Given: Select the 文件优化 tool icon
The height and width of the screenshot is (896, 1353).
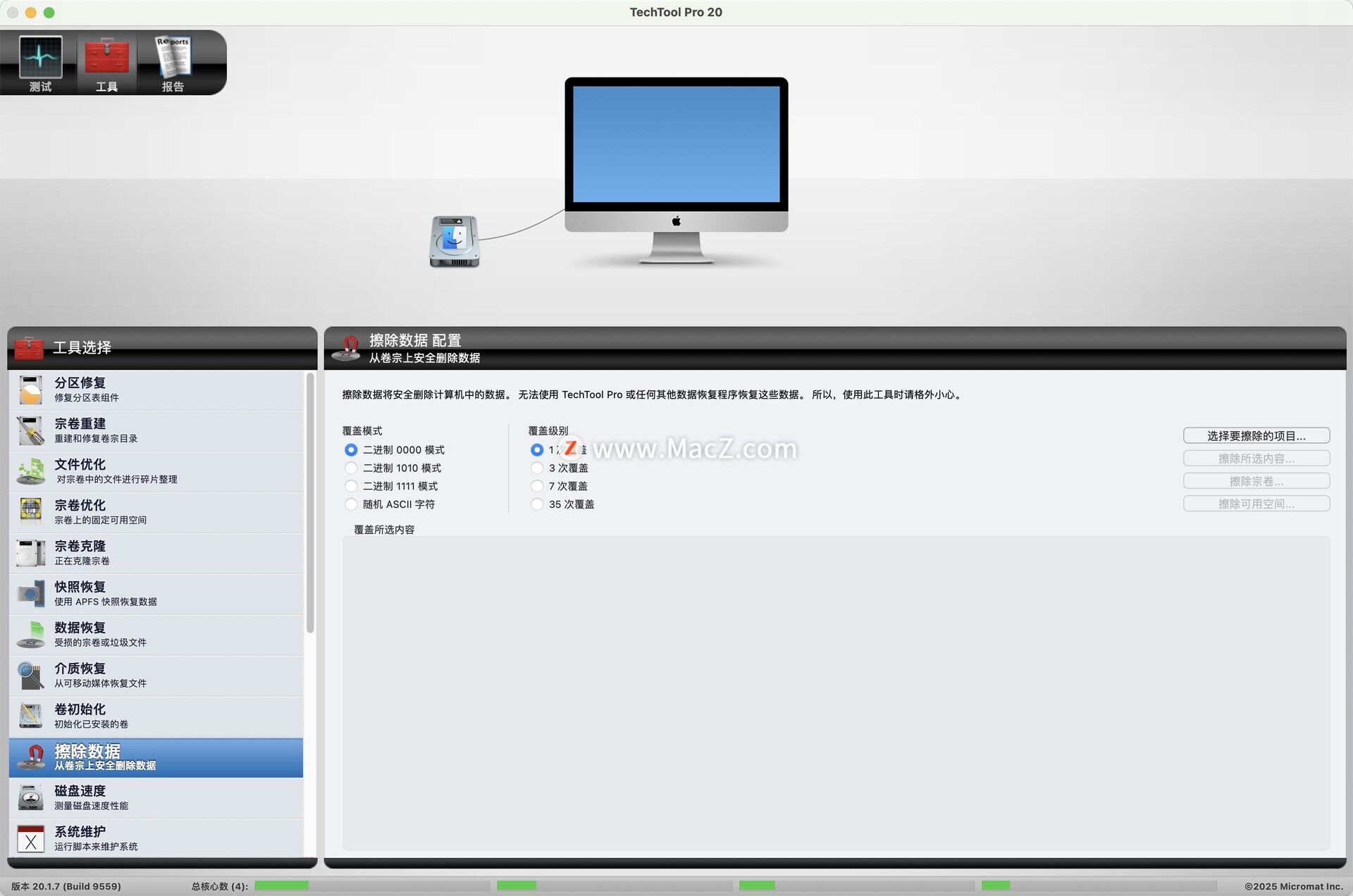Looking at the screenshot, I should click(30, 471).
